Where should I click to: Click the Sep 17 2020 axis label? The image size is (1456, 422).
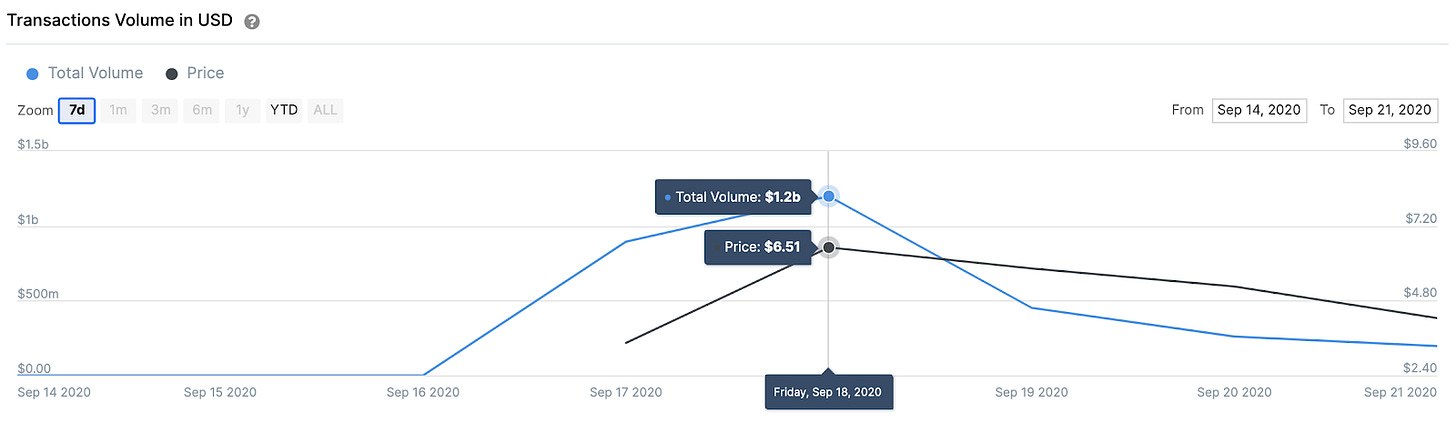[x=626, y=392]
